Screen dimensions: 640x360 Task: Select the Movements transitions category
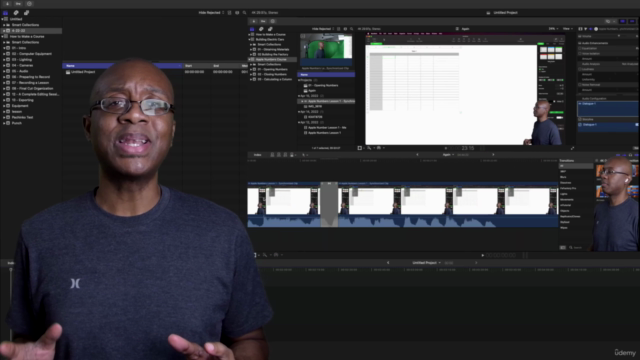point(567,200)
